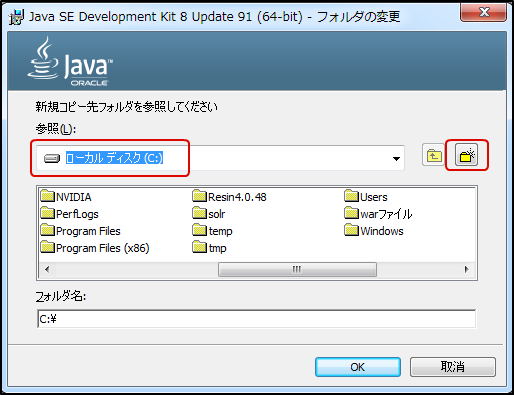Select the Program Files (x86) folder
The image size is (514, 395).
click(x=95, y=248)
